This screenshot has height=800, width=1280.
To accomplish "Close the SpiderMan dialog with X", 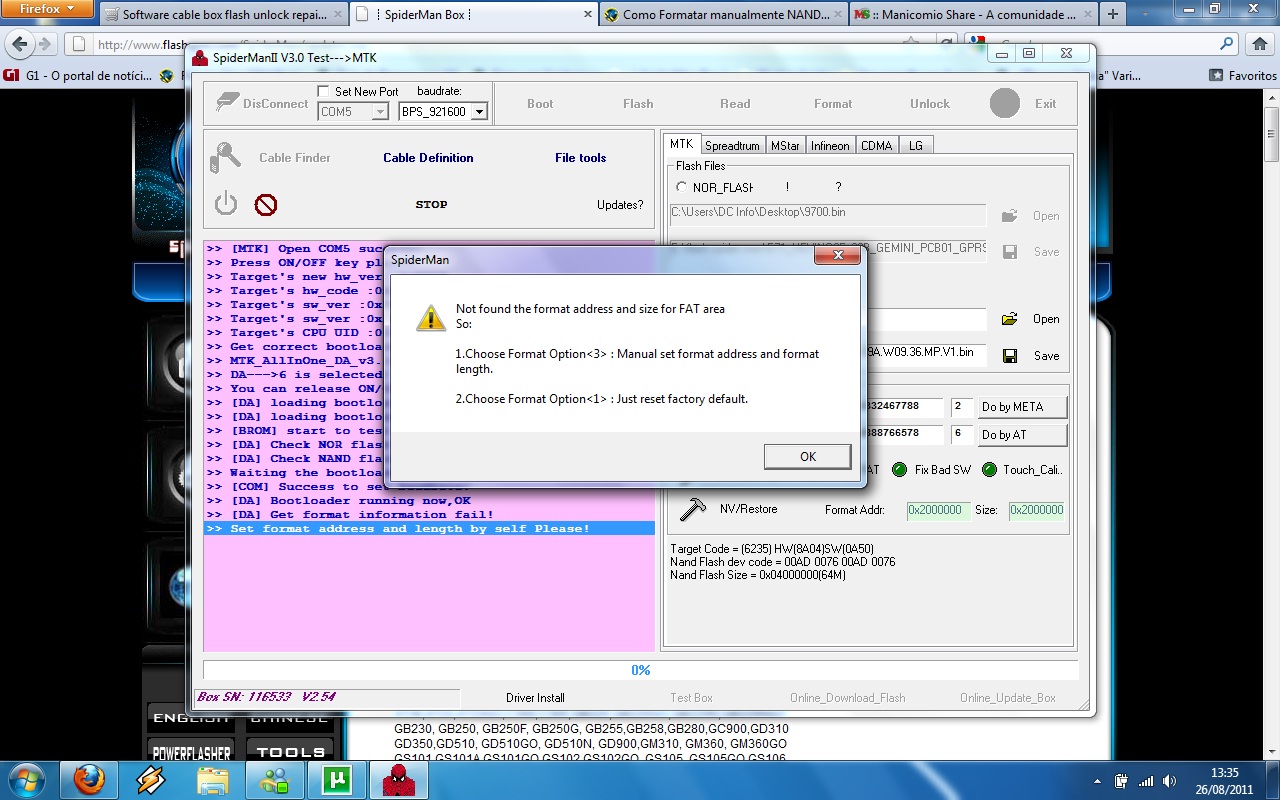I will pyautogui.click(x=837, y=258).
